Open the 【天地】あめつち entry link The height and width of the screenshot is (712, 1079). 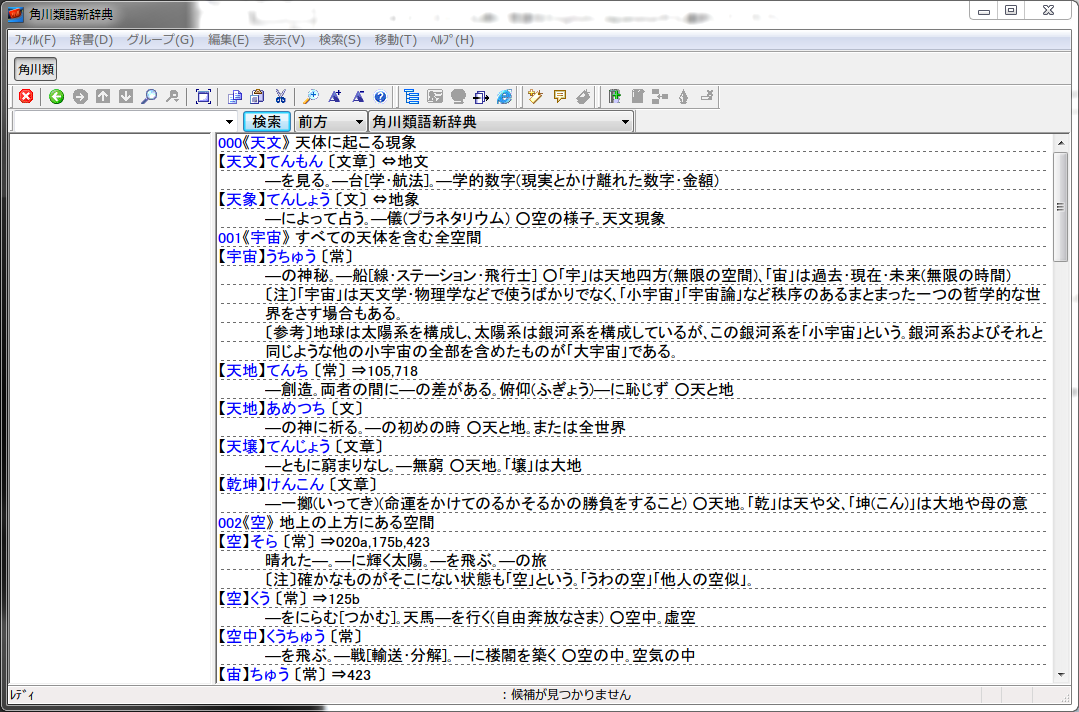click(272, 409)
